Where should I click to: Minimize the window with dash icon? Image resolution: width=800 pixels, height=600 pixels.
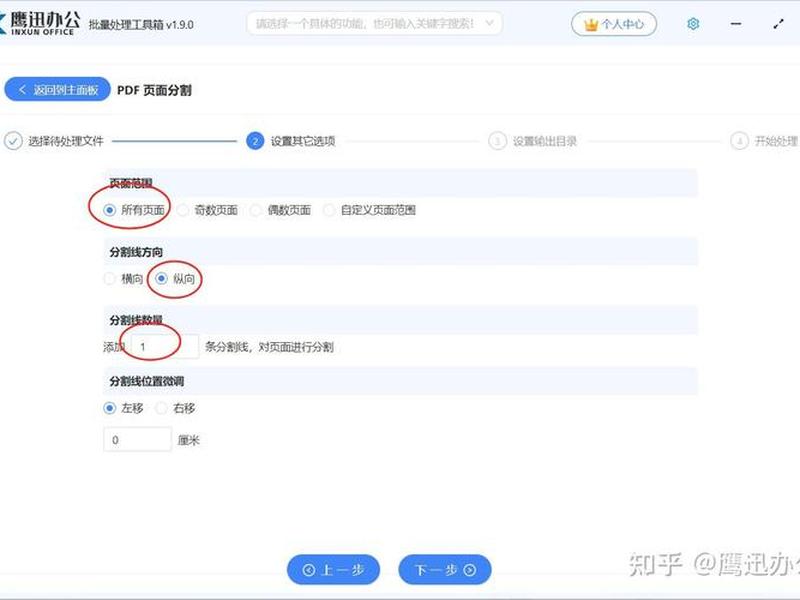point(736,23)
